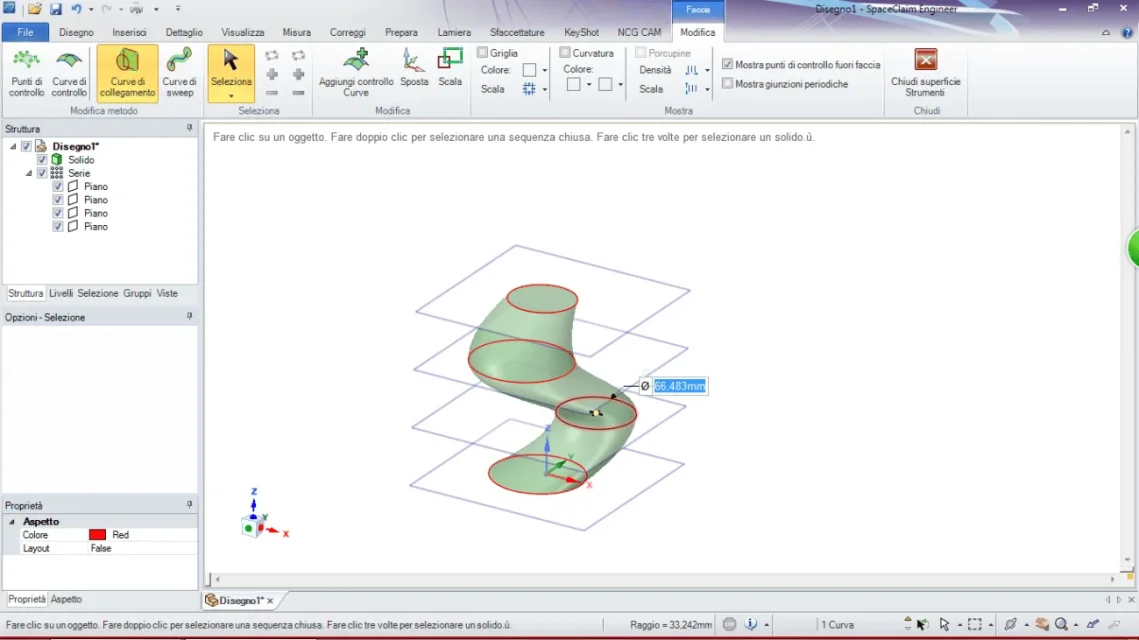The height and width of the screenshot is (640, 1139).
Task: Uncheck Mostra punti di controllo fuori faccia
Action: coord(727,65)
